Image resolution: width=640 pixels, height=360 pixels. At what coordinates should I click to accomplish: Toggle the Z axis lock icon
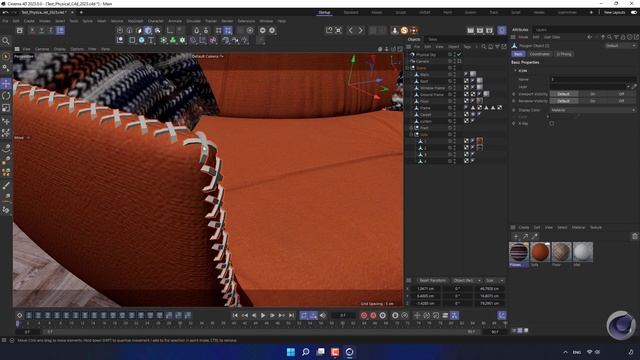click(x=50, y=30)
